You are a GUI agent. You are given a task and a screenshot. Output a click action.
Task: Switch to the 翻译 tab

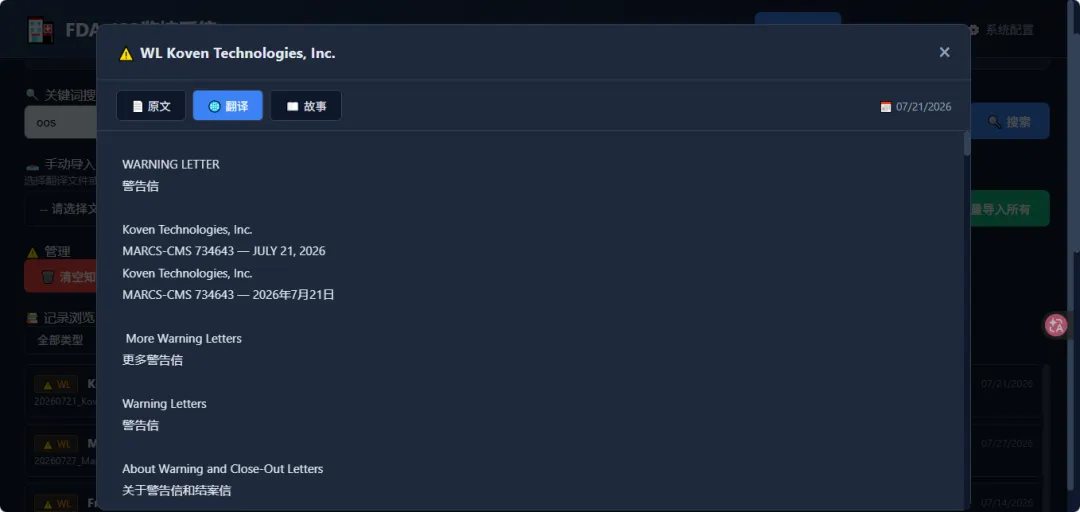tap(228, 106)
